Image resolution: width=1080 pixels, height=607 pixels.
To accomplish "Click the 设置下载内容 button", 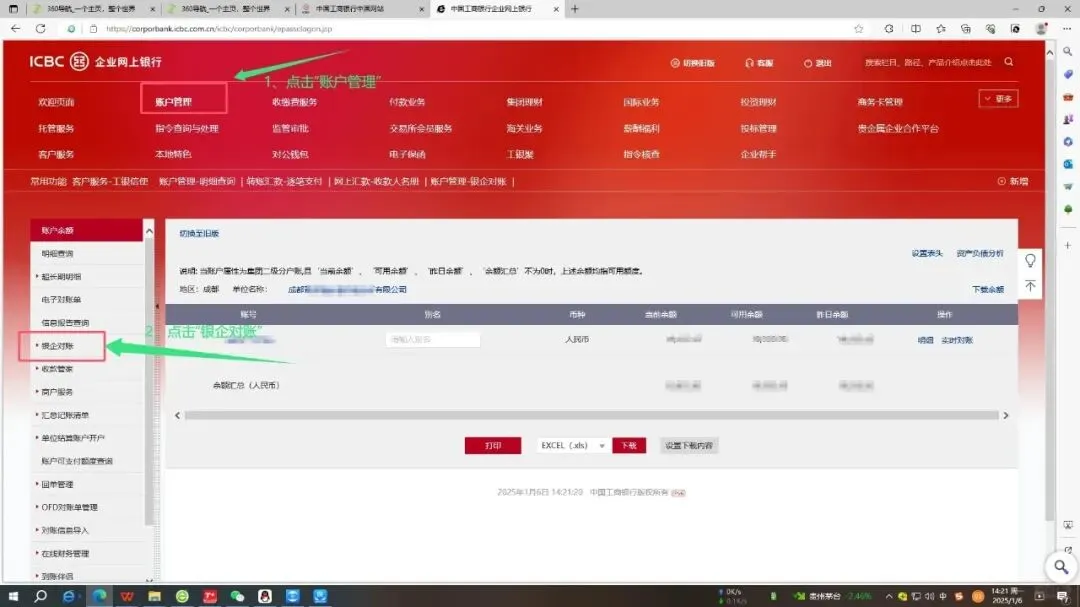I will coord(688,446).
